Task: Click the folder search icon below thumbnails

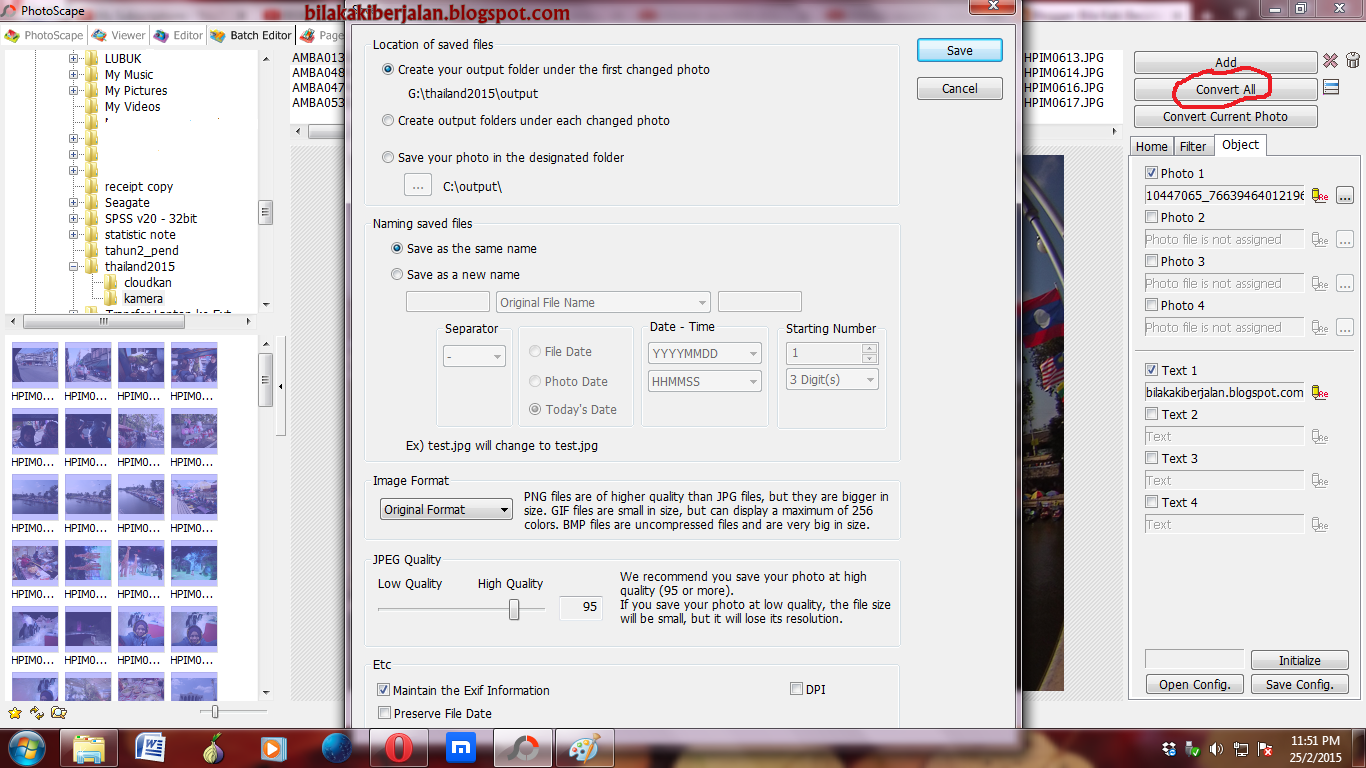Action: coord(59,713)
